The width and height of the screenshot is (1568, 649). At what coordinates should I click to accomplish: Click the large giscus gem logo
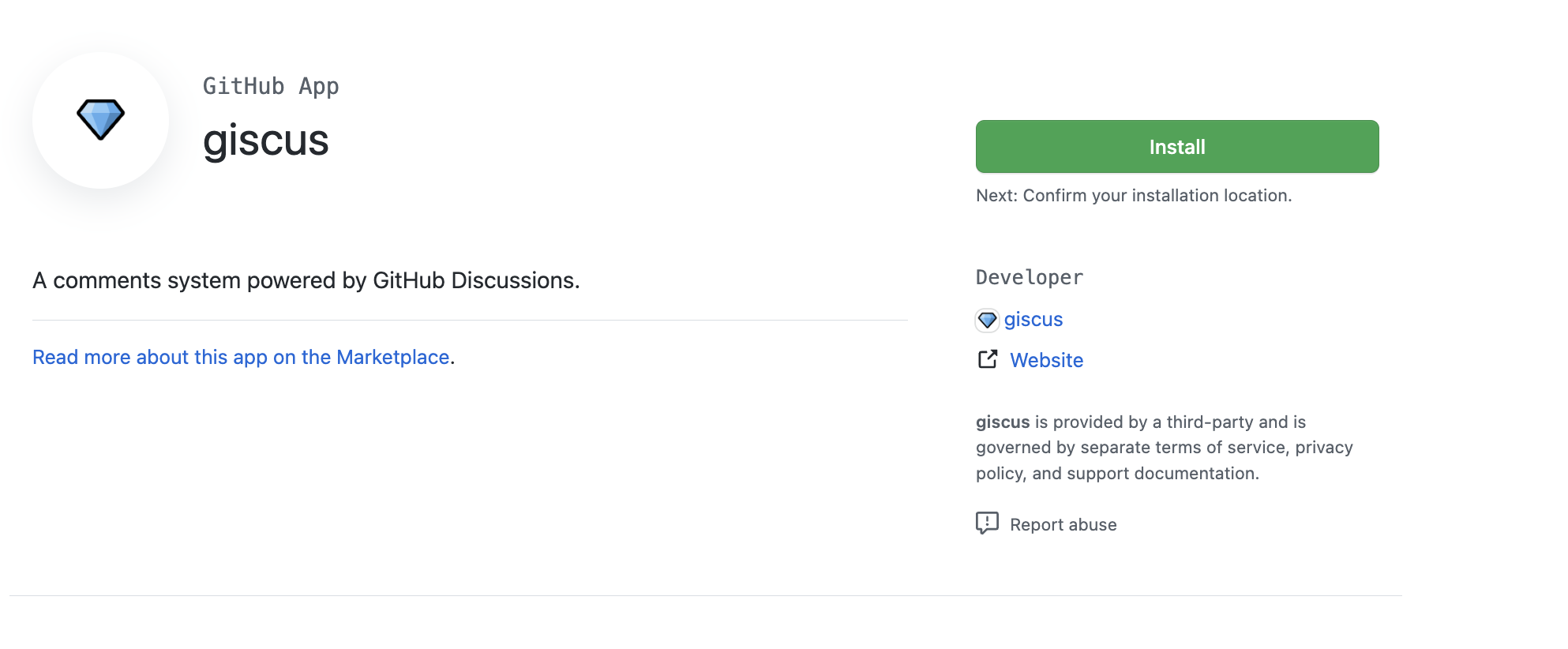(100, 120)
